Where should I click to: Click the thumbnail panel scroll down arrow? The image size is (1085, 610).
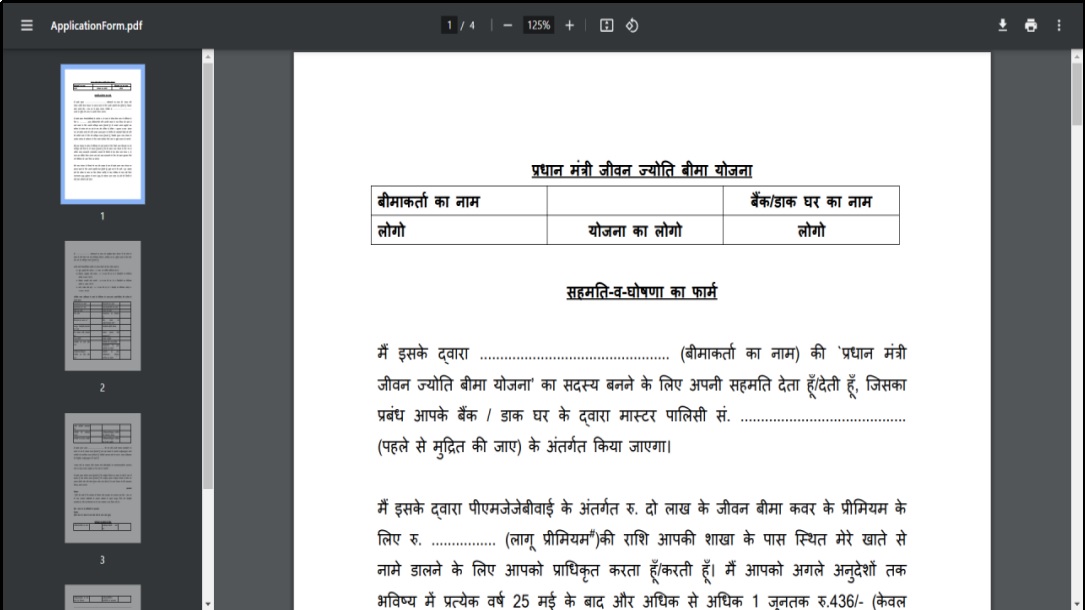(x=208, y=604)
